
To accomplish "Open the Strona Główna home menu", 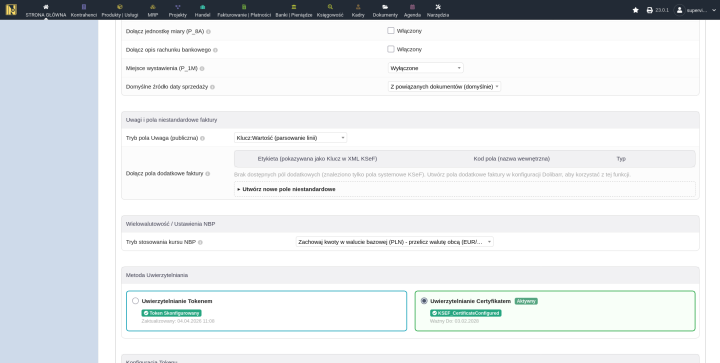I will coord(46,11).
